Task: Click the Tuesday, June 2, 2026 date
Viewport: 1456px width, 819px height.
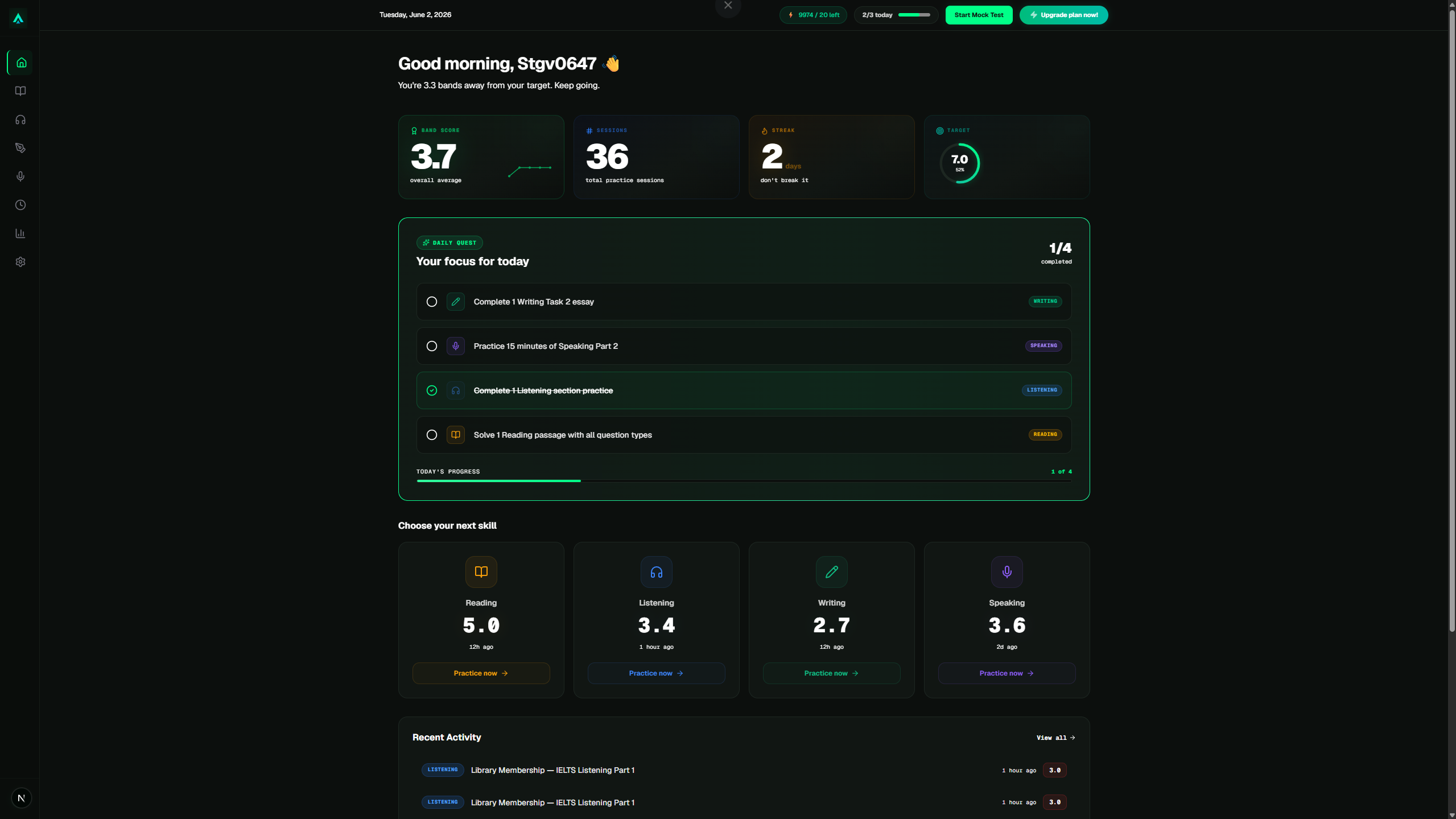Action: coord(415,15)
